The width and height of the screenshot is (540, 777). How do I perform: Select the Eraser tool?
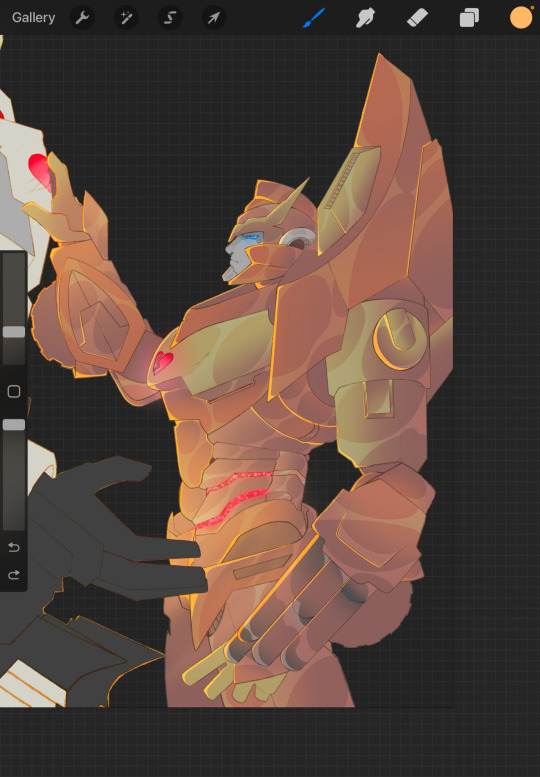pos(417,18)
